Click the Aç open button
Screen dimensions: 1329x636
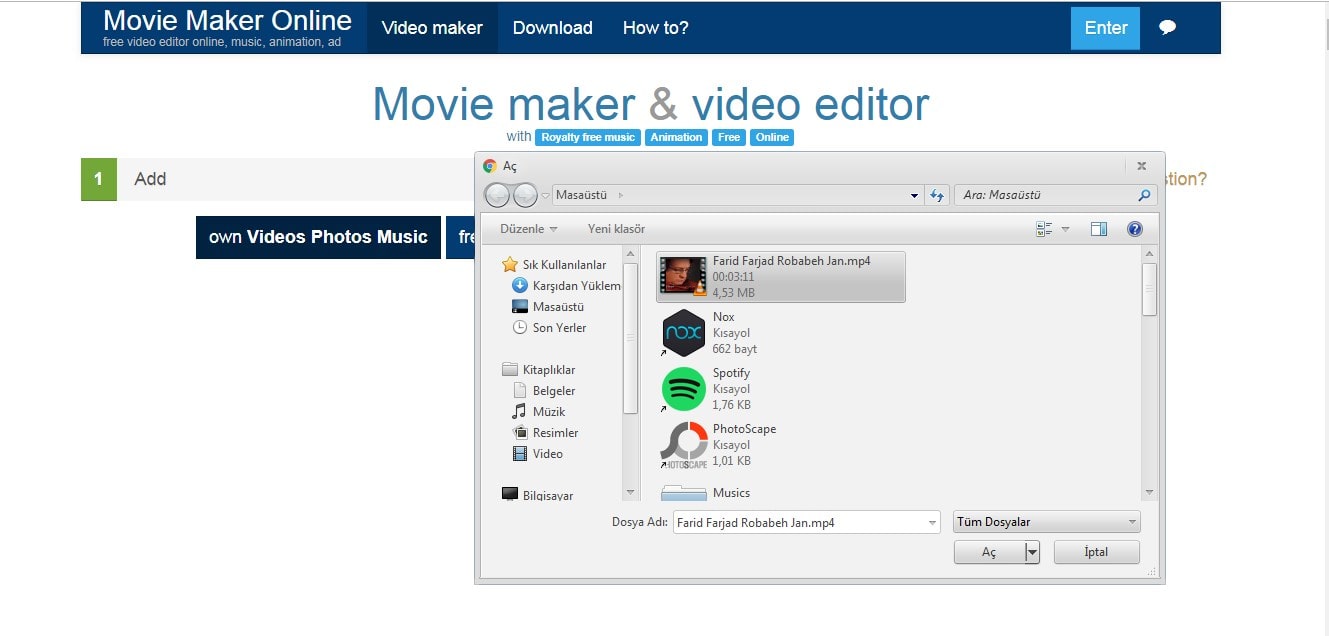click(x=989, y=552)
